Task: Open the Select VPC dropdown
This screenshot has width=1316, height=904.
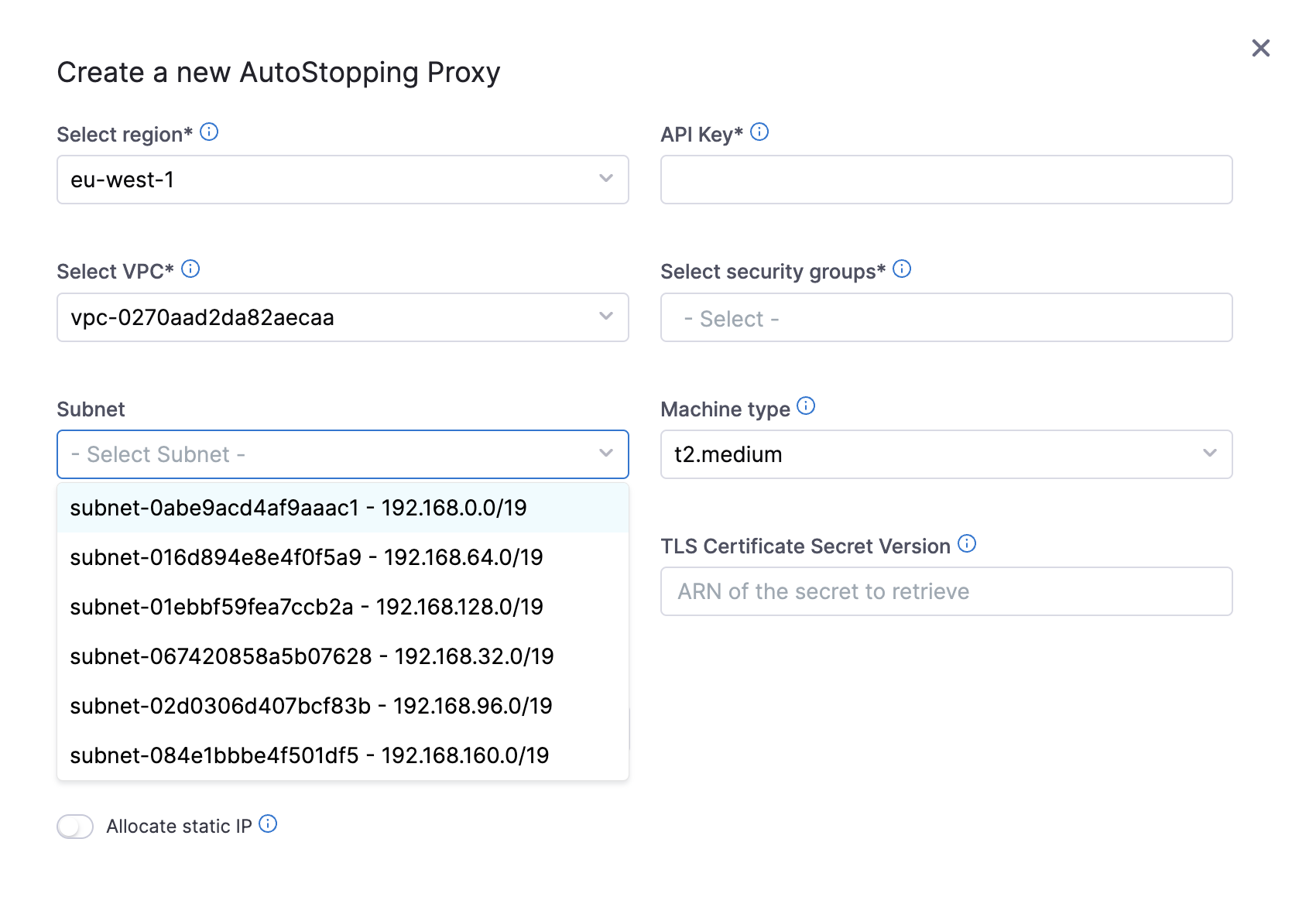Action: click(342, 317)
